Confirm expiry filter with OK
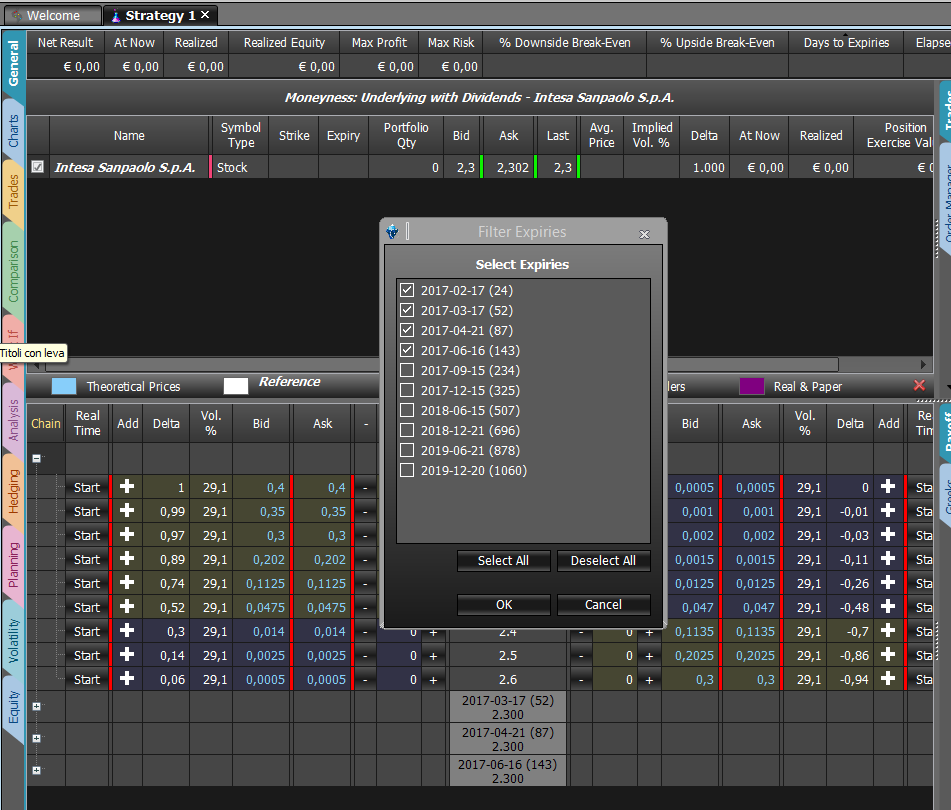Viewport: 951px width, 810px height. pyautogui.click(x=503, y=604)
